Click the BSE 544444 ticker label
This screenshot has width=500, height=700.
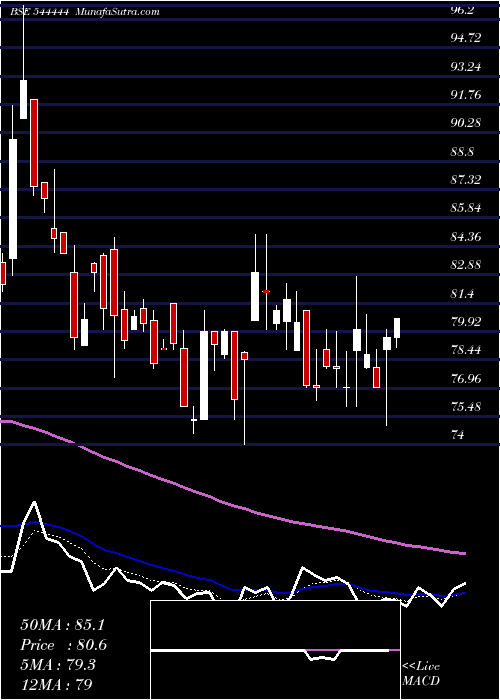pyautogui.click(x=38, y=12)
